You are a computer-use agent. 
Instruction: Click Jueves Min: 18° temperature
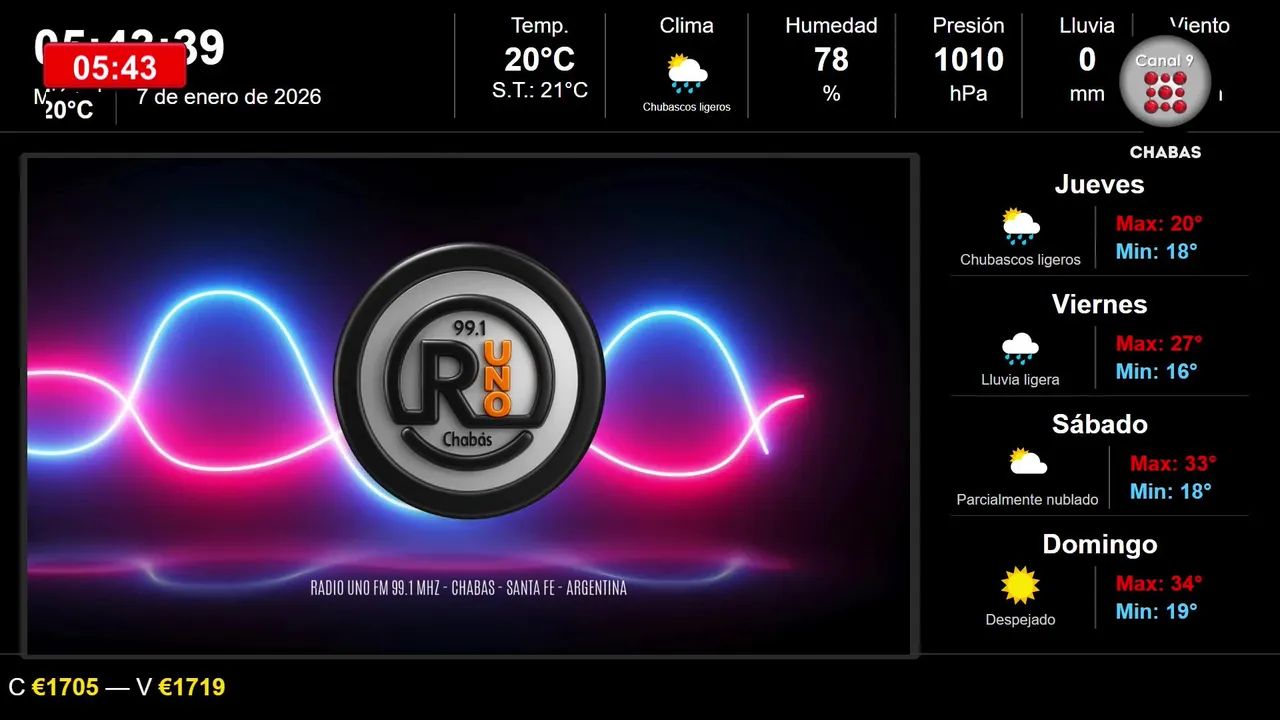pos(1156,251)
